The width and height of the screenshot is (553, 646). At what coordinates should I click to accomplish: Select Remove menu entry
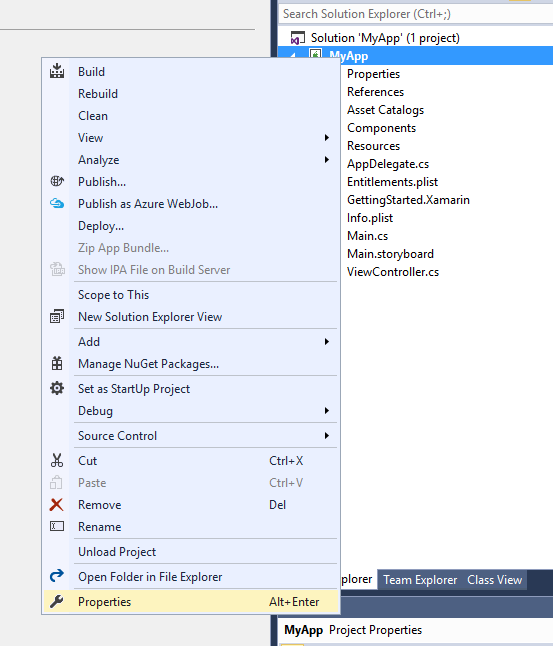point(191,505)
